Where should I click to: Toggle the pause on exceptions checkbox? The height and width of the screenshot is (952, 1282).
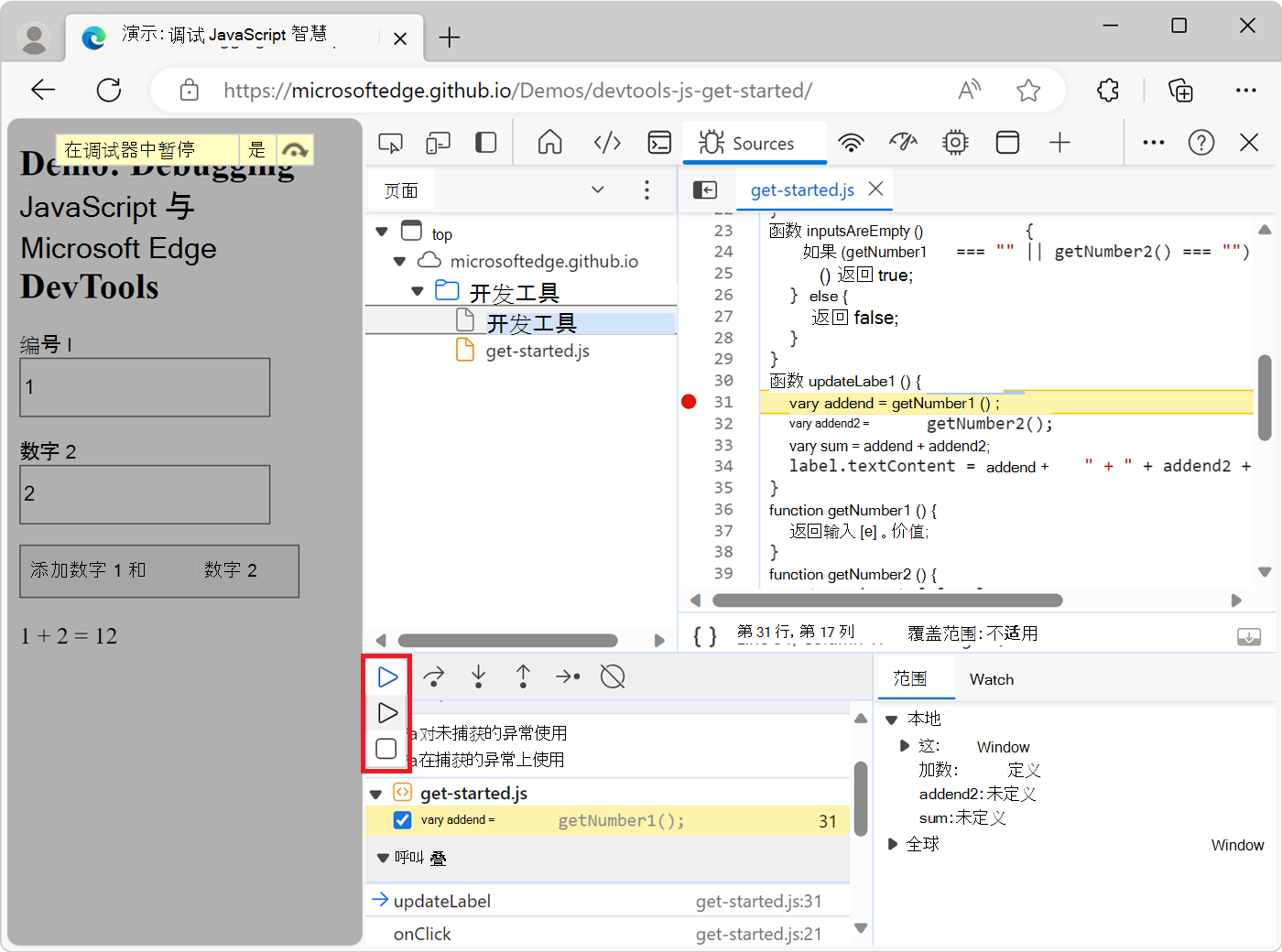[386, 749]
